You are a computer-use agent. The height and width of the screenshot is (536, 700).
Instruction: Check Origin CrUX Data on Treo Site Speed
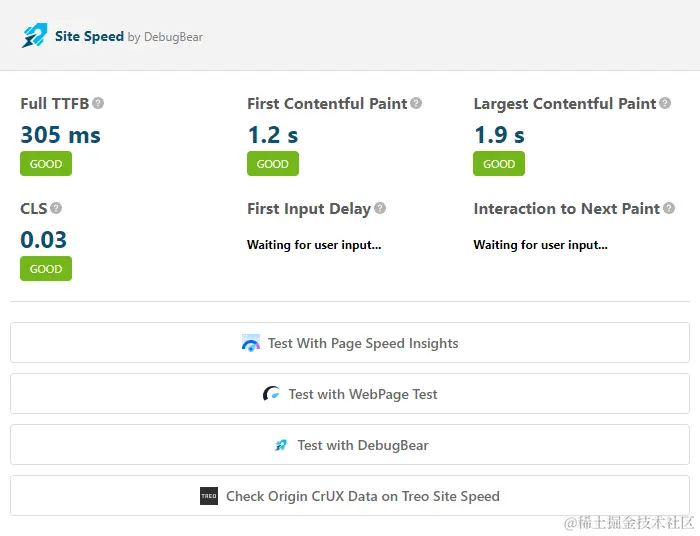(x=350, y=495)
